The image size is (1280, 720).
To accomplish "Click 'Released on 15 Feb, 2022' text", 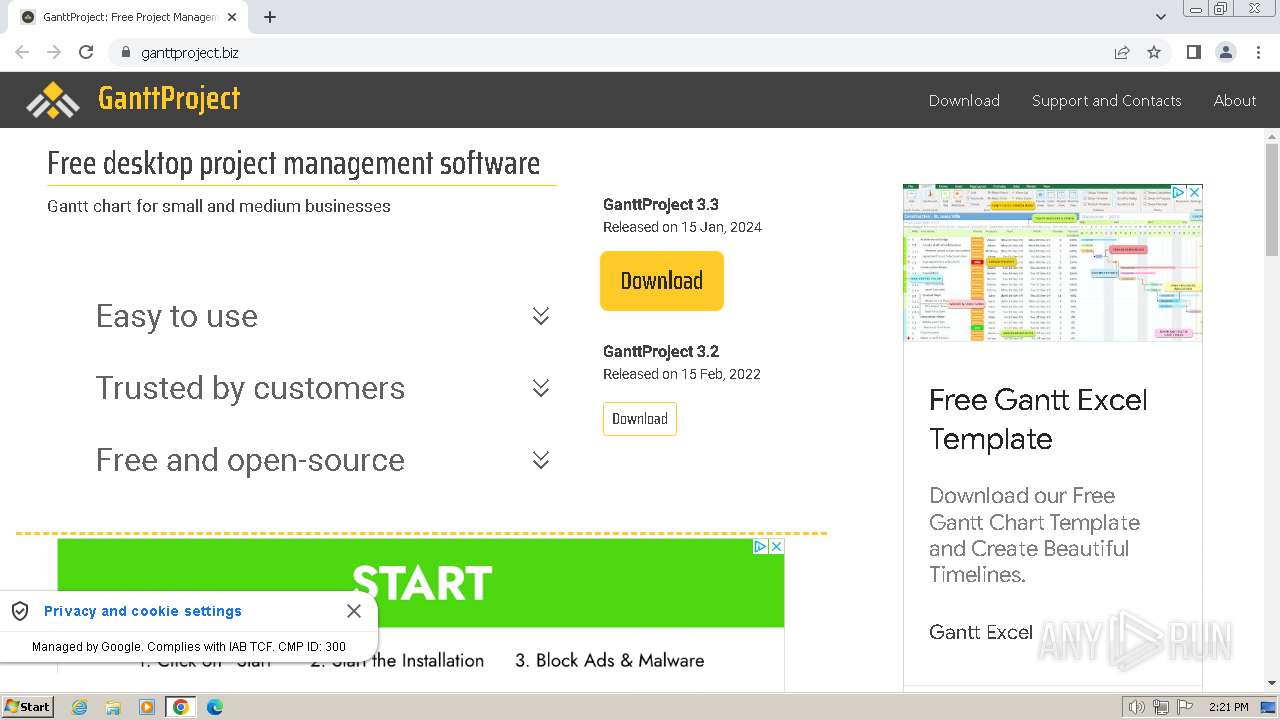I will 682,374.
